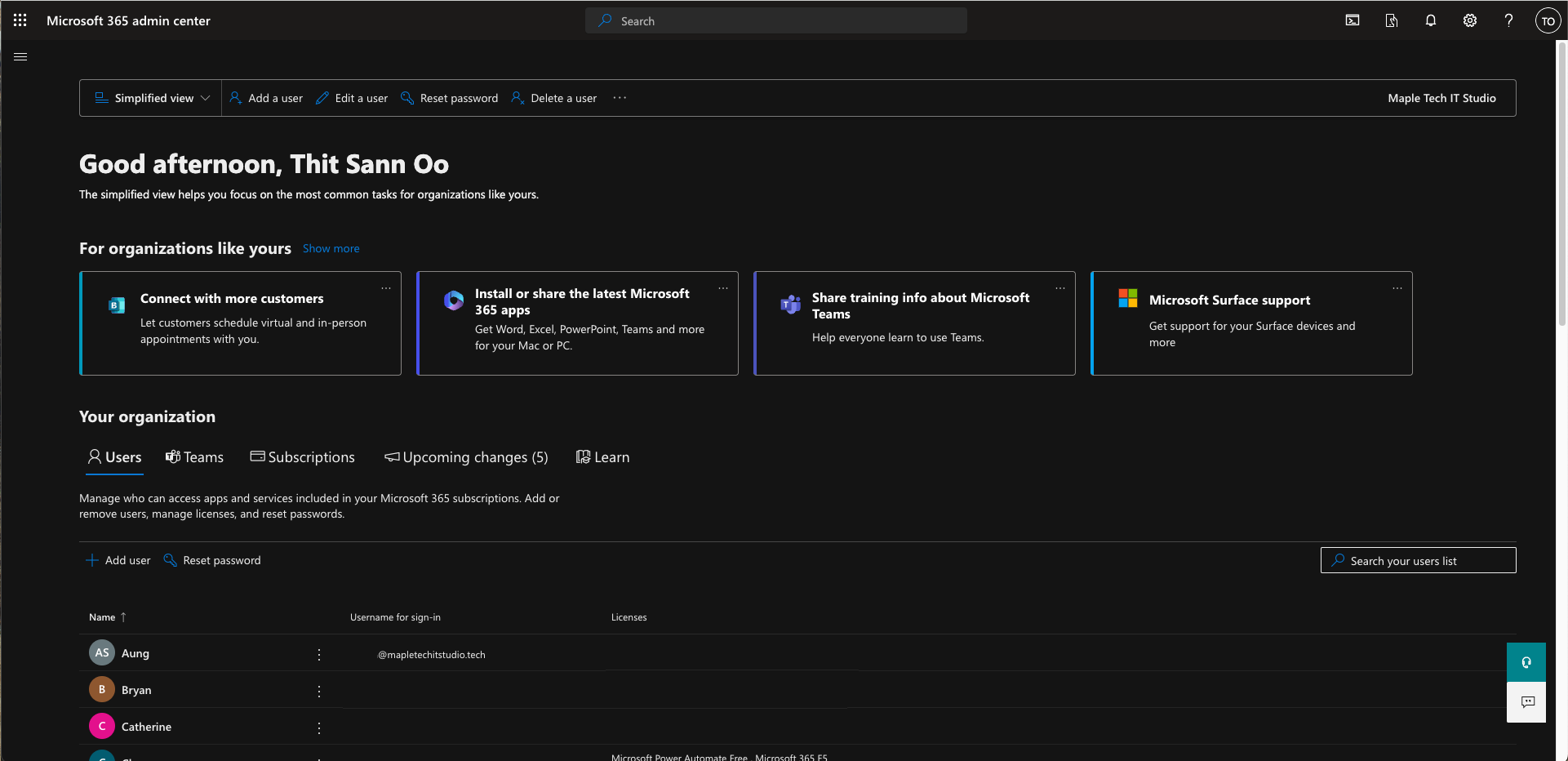Open the app launcher waffle icon

click(20, 20)
